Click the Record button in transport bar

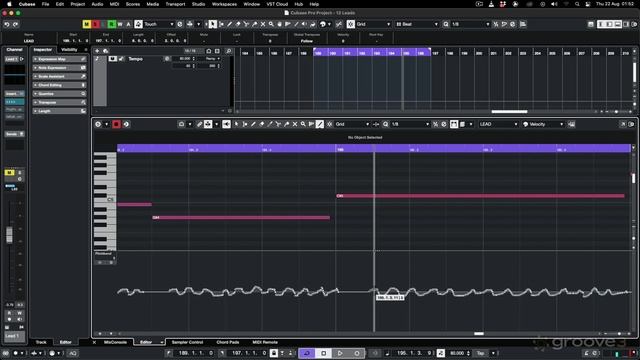click(357, 353)
